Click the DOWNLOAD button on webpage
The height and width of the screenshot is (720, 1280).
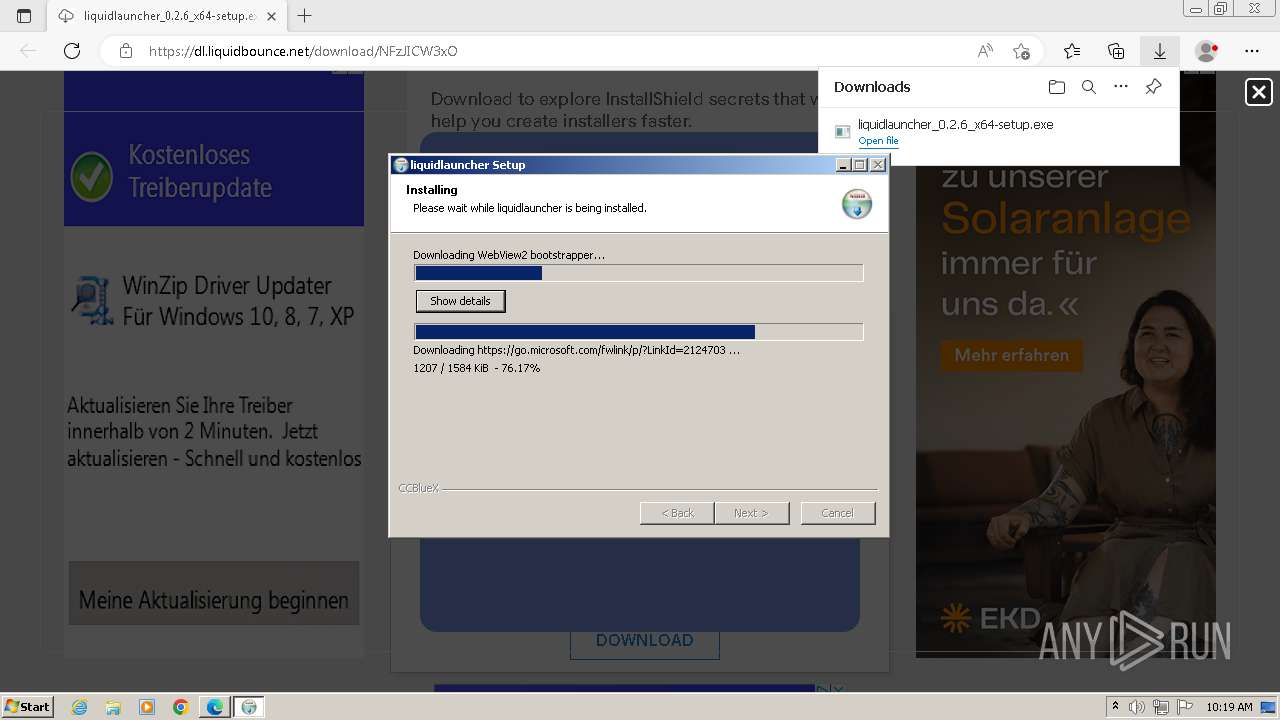tap(645, 640)
